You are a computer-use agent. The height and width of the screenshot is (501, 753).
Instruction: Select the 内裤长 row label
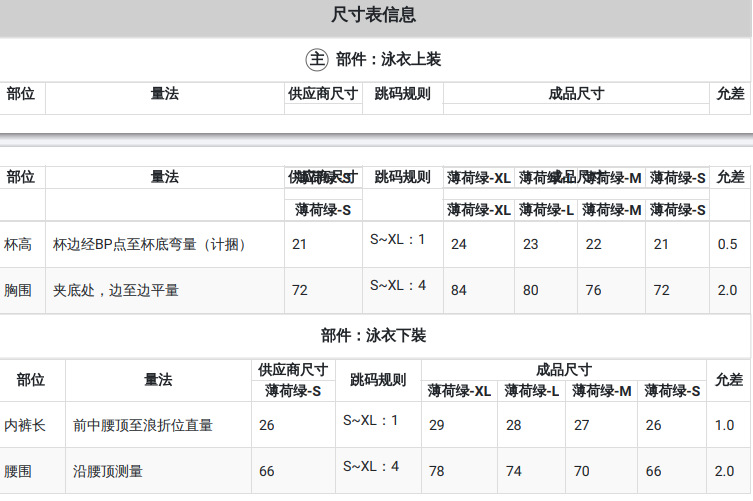(25, 426)
